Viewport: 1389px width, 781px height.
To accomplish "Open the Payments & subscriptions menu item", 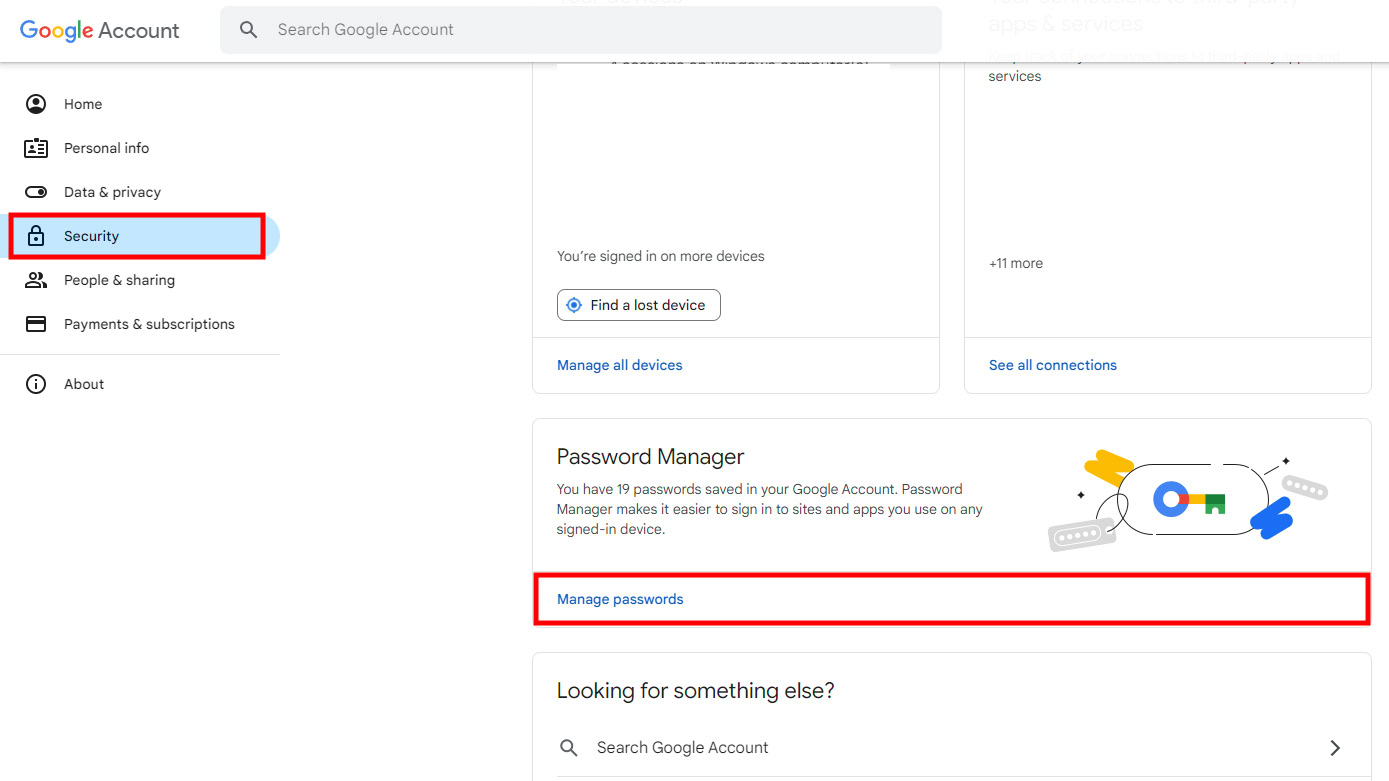I will 149,324.
